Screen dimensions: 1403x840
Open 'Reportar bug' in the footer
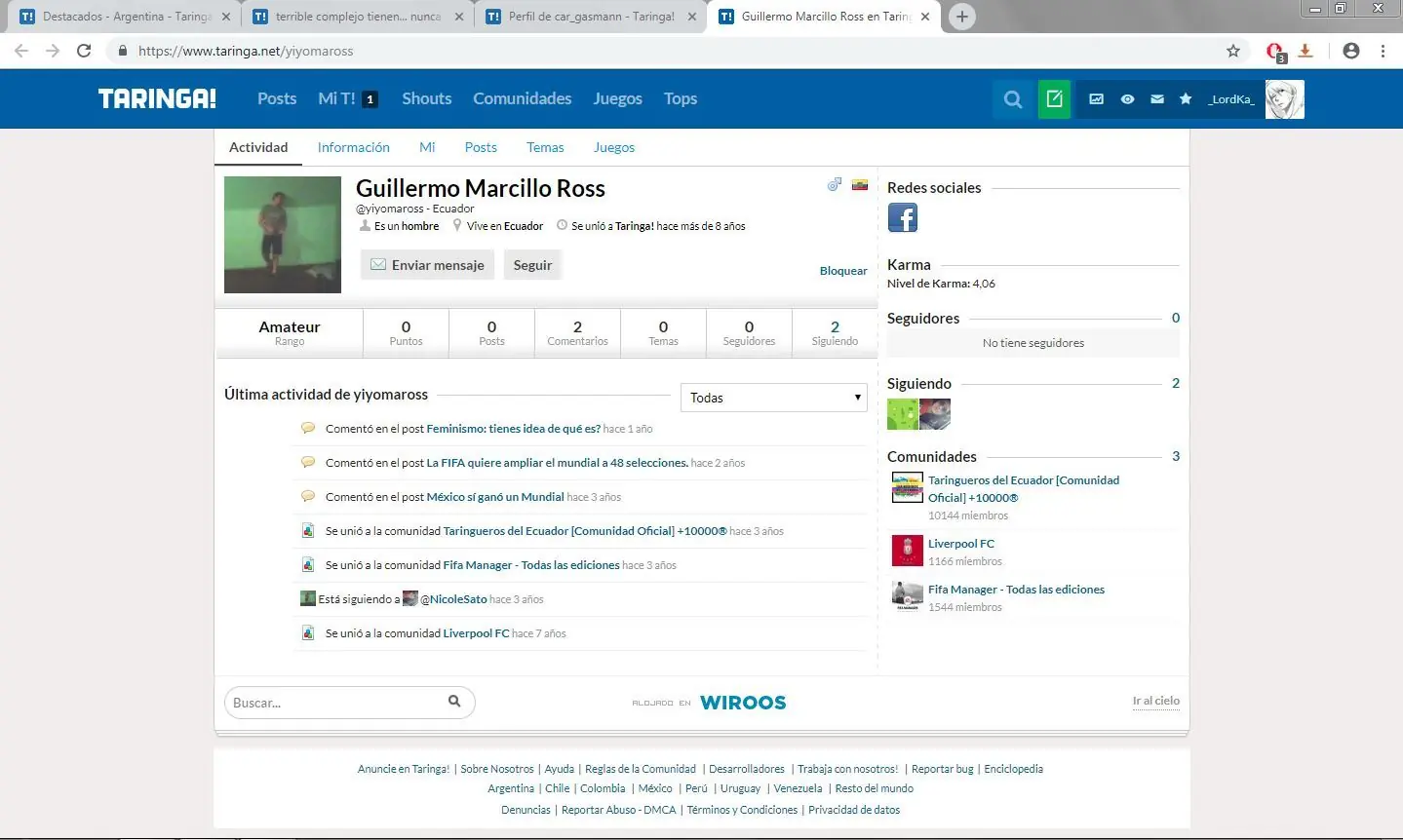[942, 769]
